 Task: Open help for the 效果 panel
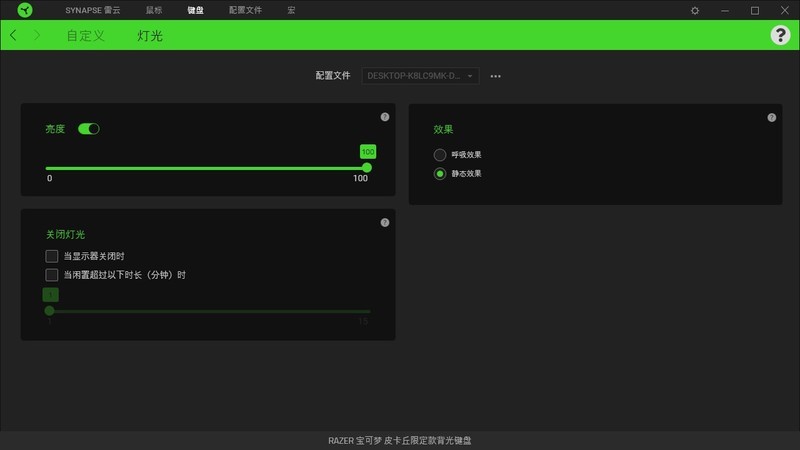tap(771, 117)
